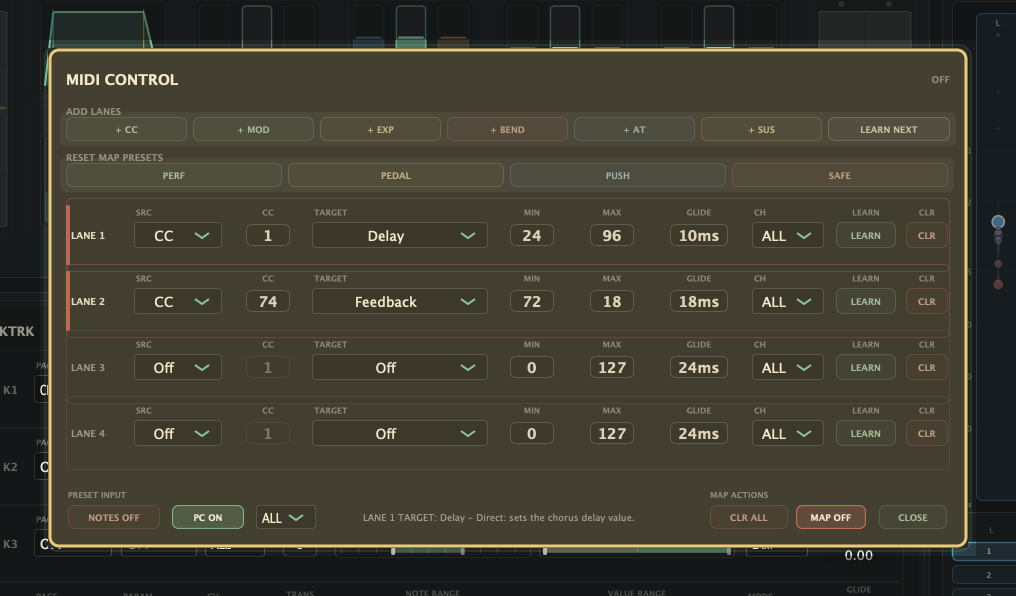
Task: Start MIDI learn for Lane 1
Action: (866, 235)
